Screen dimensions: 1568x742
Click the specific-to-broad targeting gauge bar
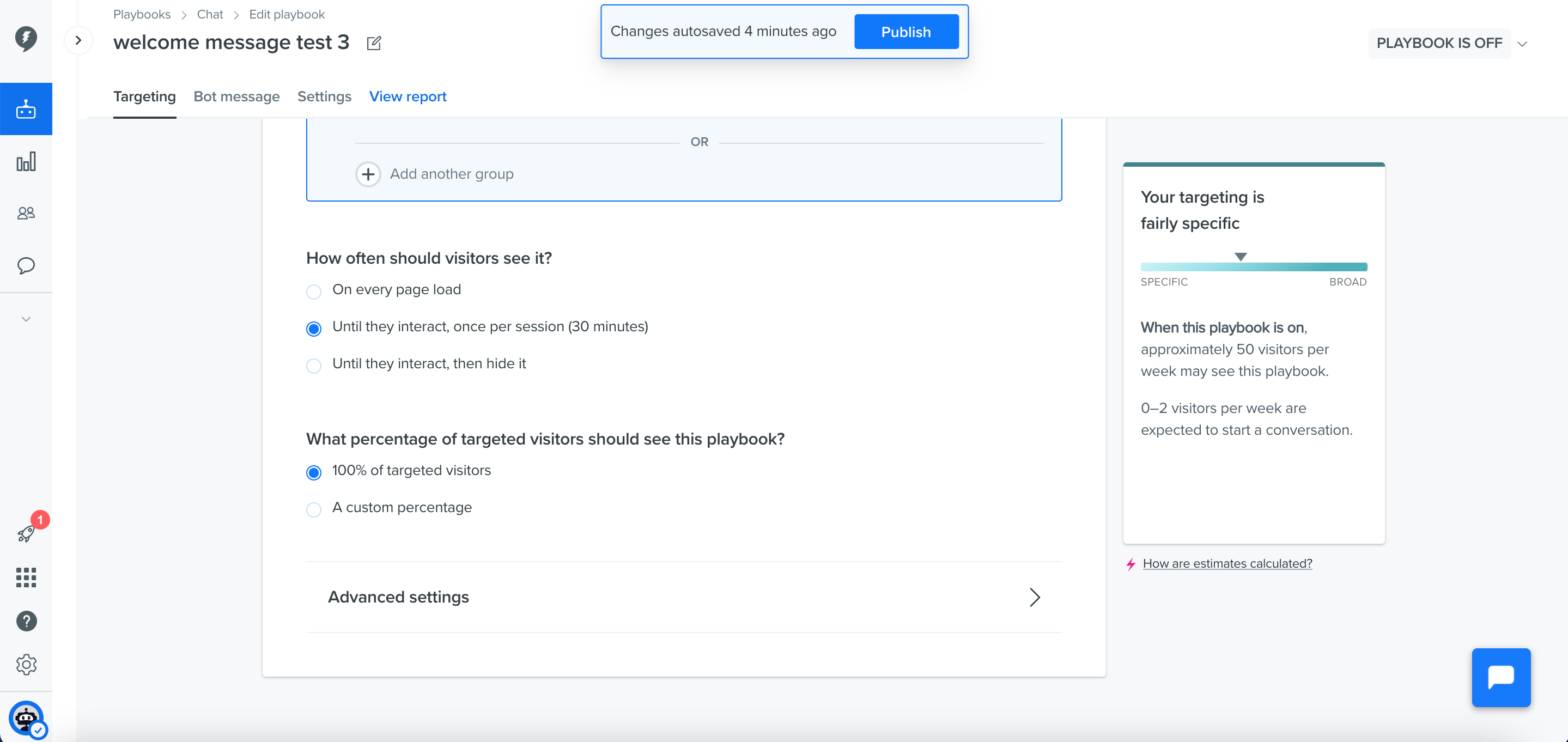click(x=1254, y=266)
